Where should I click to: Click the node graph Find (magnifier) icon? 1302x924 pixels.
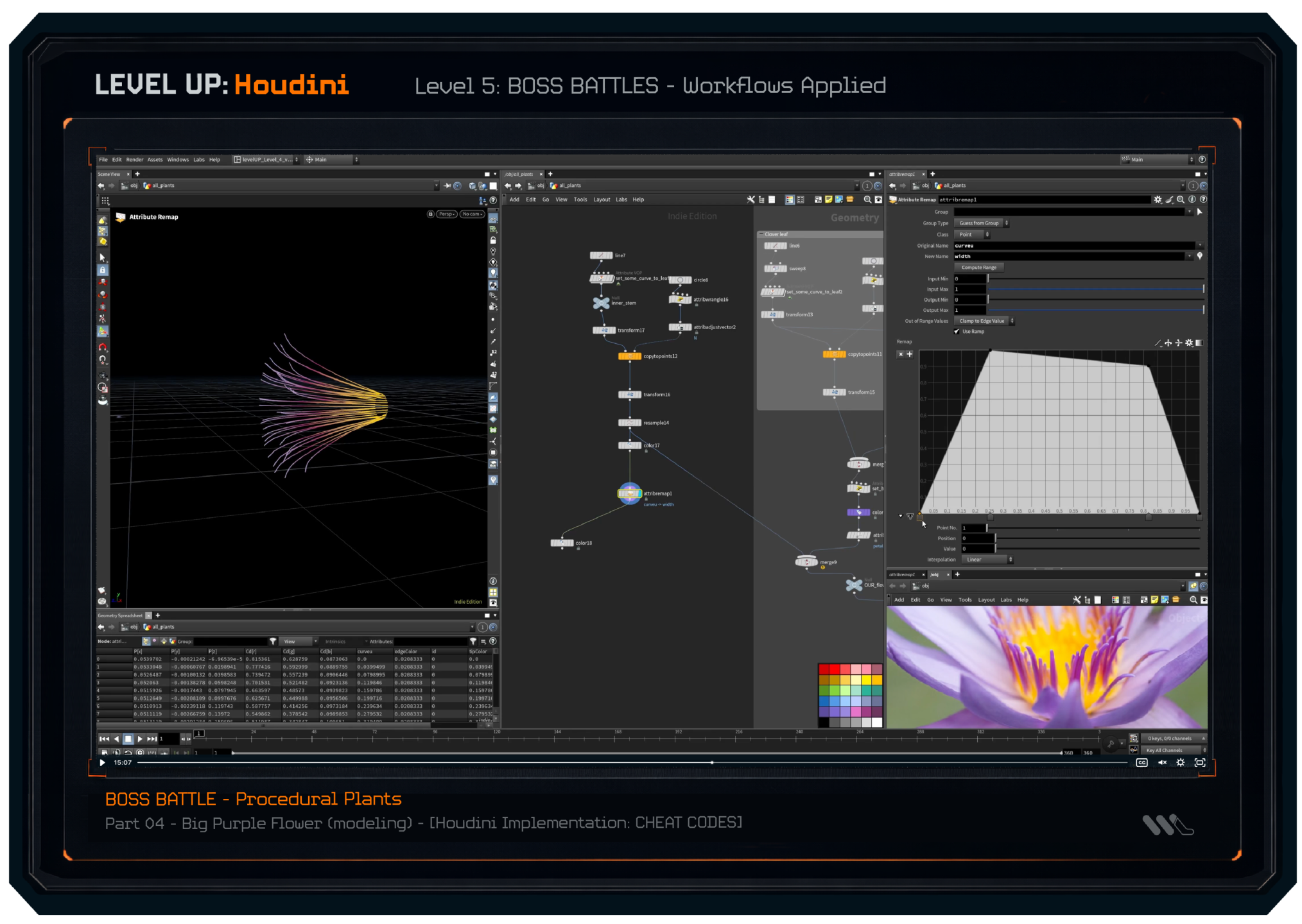click(867, 200)
